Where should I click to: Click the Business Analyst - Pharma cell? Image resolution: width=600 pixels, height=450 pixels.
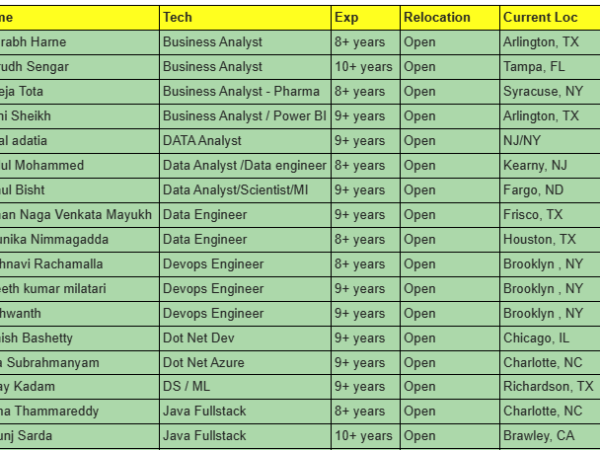tap(244, 91)
